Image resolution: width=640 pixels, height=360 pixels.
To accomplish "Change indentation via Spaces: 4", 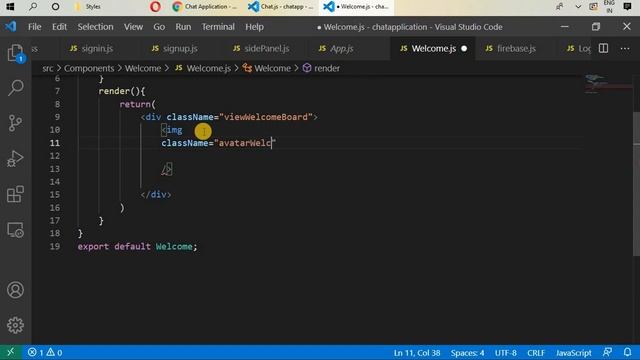I will (467, 352).
